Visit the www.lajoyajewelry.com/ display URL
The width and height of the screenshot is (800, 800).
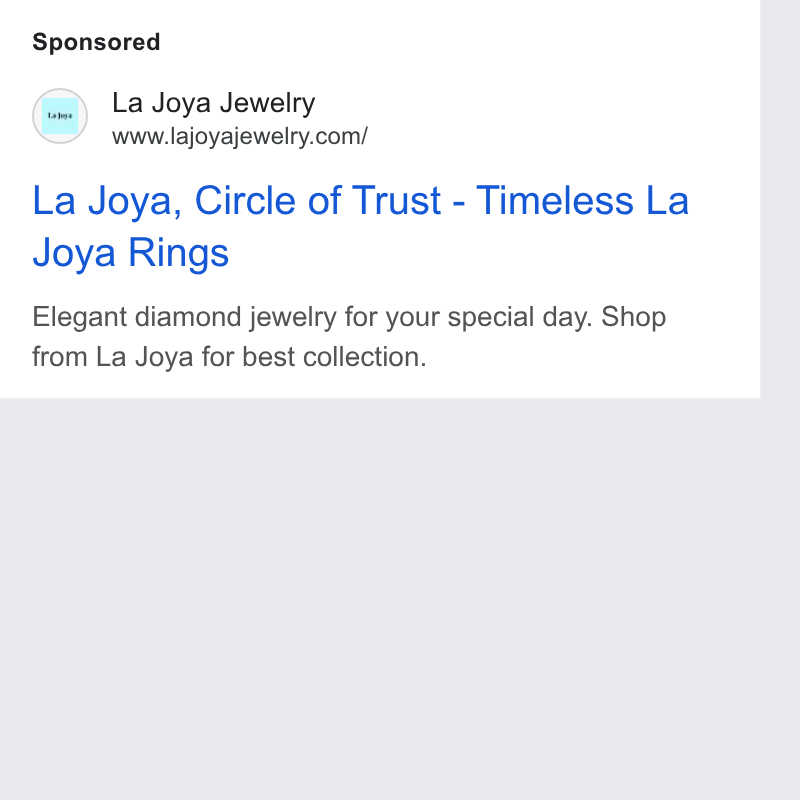coord(240,137)
